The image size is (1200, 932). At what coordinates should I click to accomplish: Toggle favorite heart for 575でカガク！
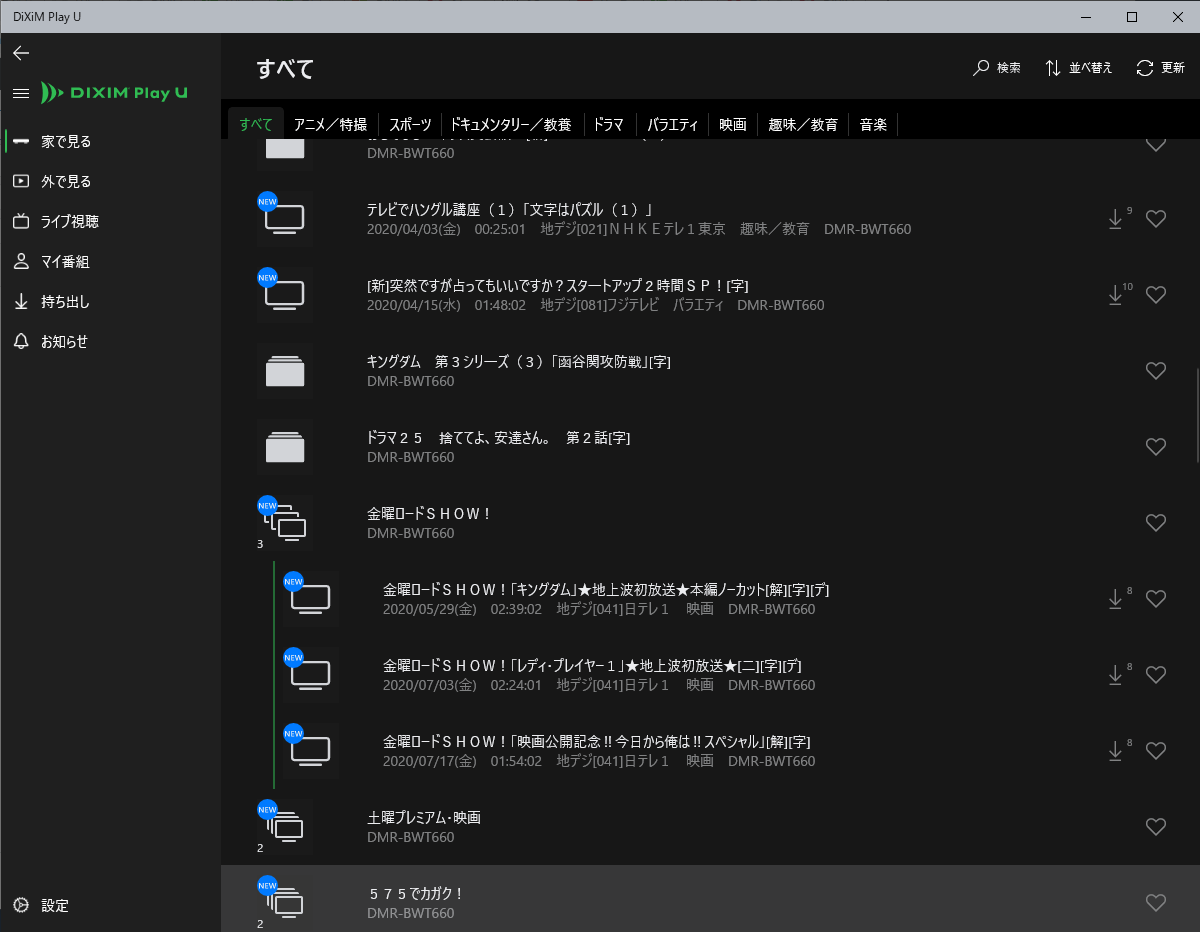pyautogui.click(x=1156, y=903)
